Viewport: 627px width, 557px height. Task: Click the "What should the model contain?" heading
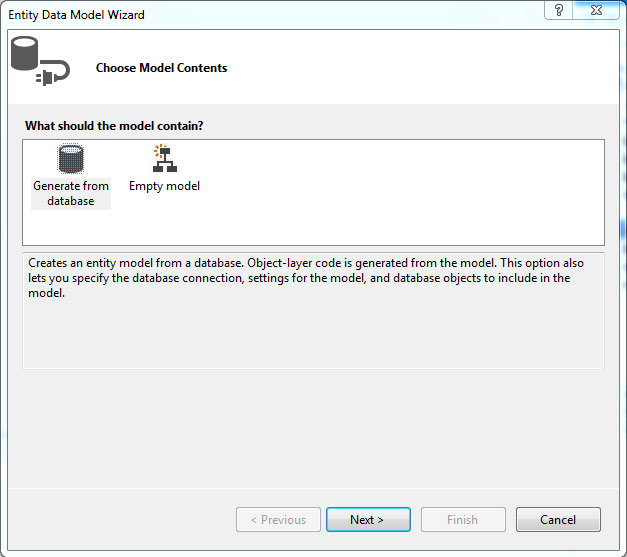coord(114,126)
